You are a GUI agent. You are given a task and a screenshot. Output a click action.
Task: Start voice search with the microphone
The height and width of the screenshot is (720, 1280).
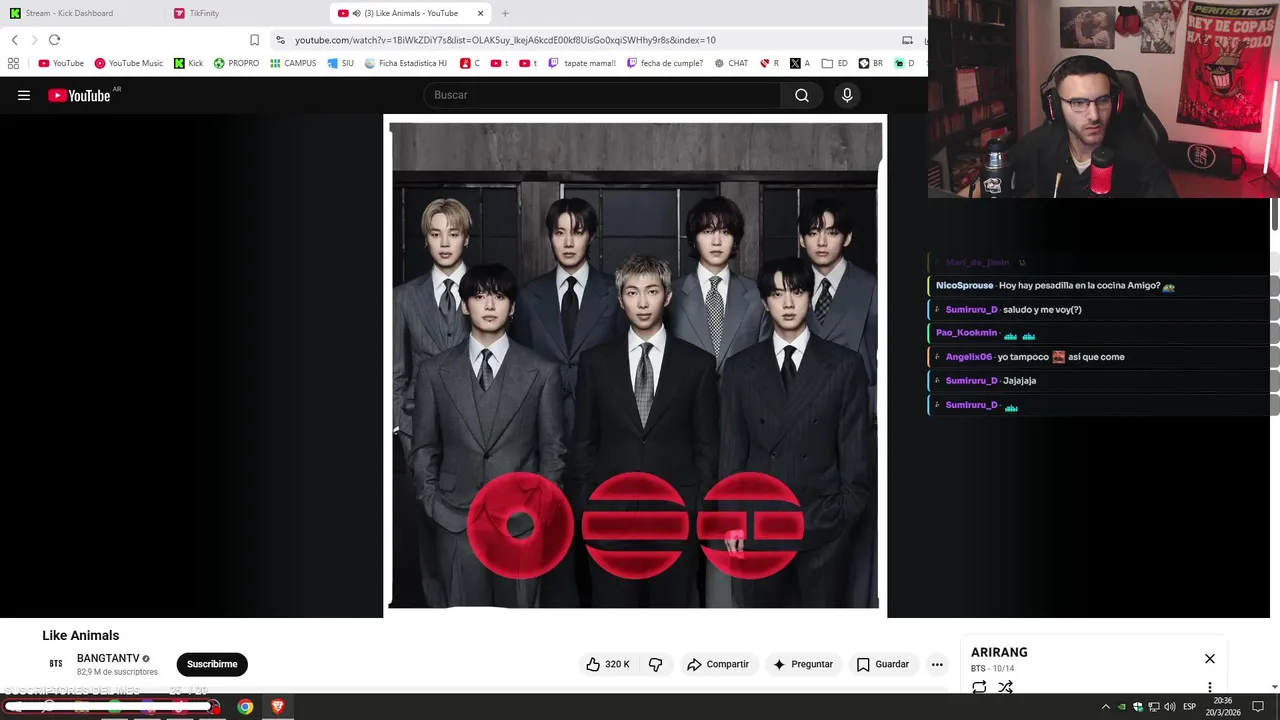[847, 95]
